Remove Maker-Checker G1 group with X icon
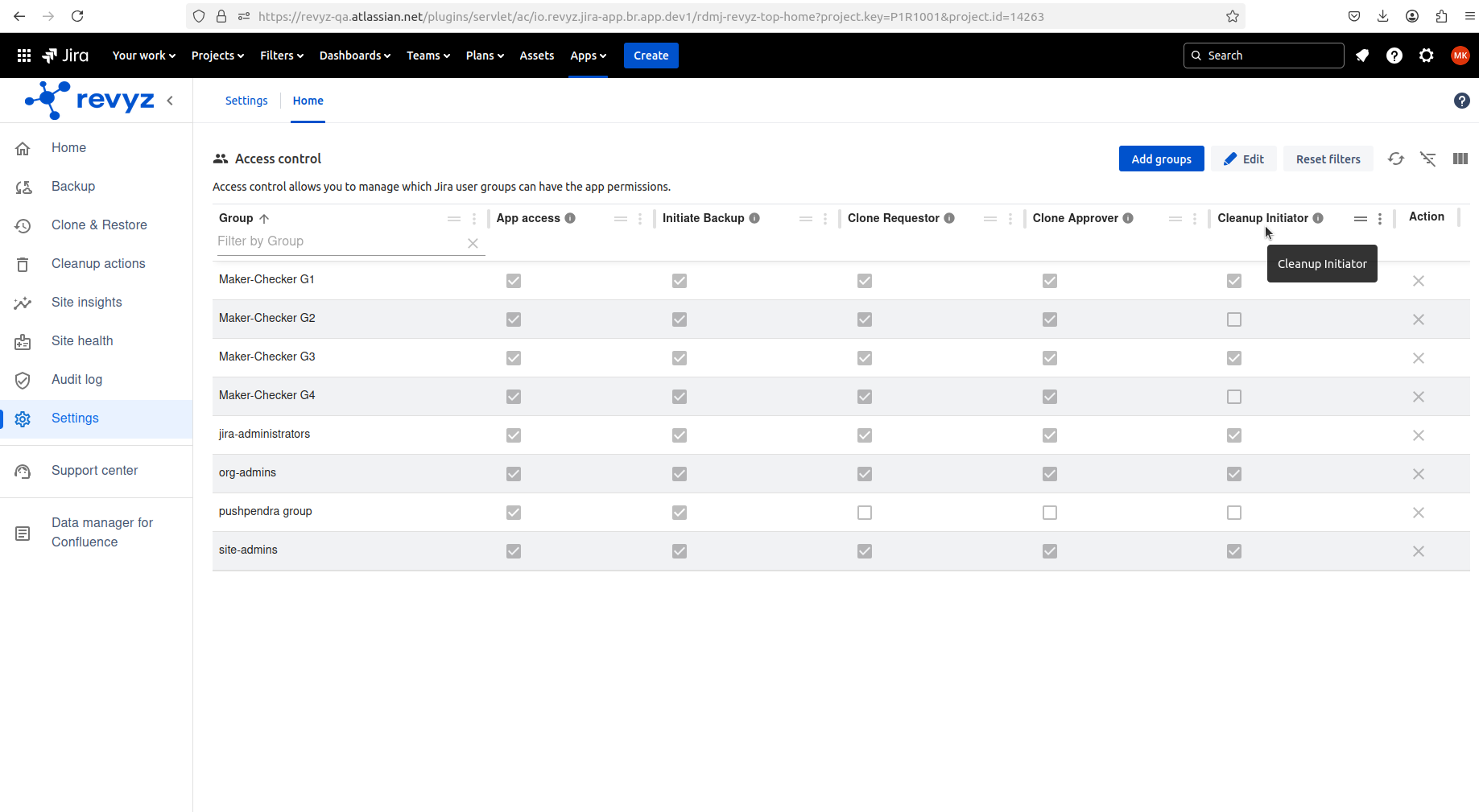Viewport: 1479px width, 812px height. 1419,281
